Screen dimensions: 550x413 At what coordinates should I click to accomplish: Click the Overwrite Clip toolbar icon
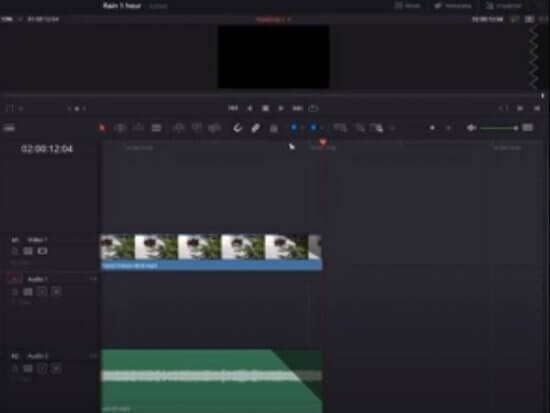point(196,128)
